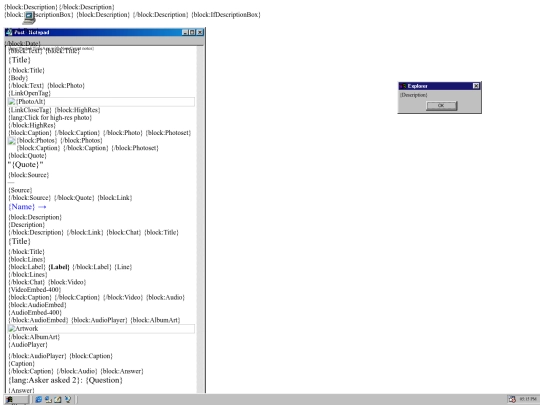Click the {/block:AlbumArt} line
This screenshot has height=405, width=540.
coord(34,336)
